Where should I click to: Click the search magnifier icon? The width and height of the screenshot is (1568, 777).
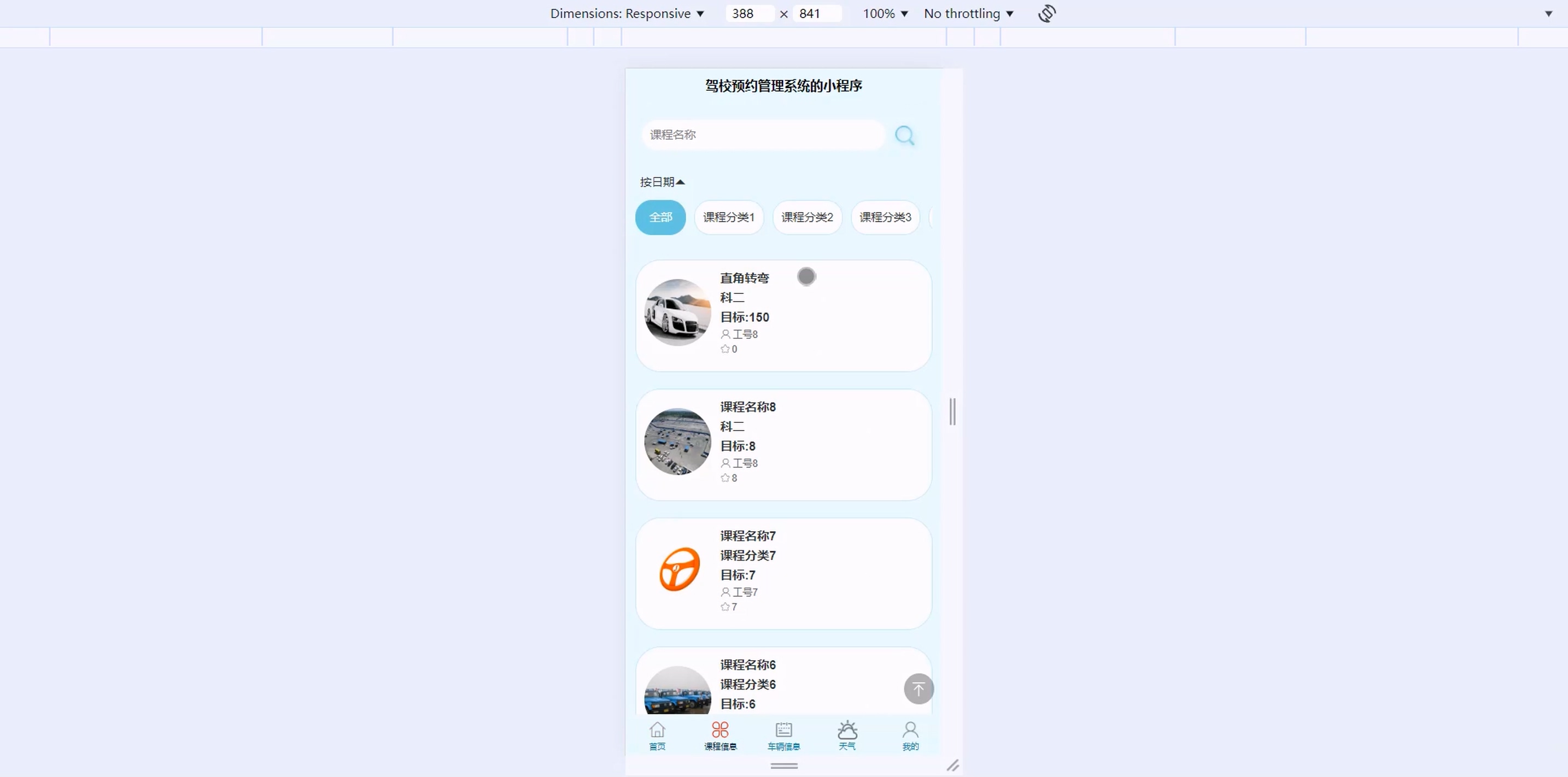coord(904,135)
